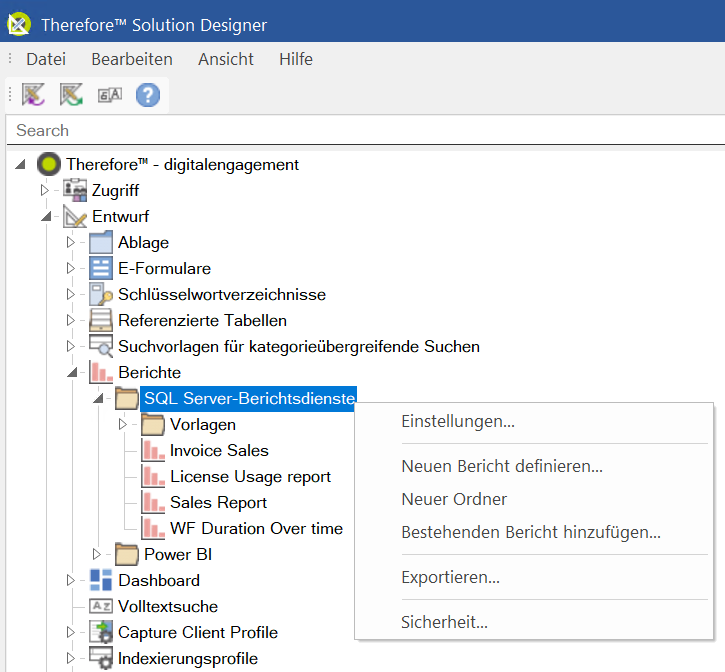
Task: Open the Ansicht menu
Action: (226, 59)
